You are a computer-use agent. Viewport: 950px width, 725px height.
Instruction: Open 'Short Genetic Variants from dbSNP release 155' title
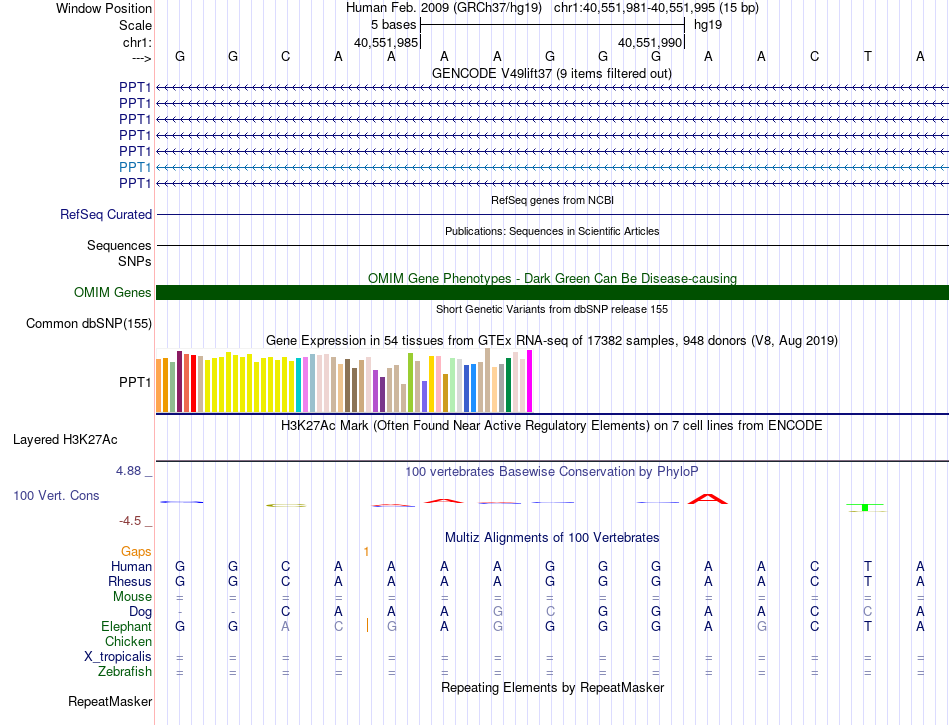552,309
